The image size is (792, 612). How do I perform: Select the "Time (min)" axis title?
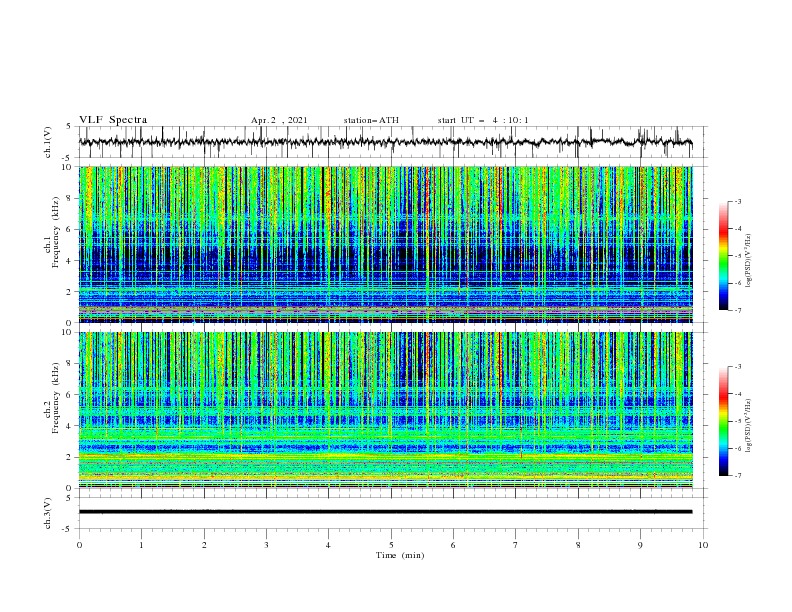coord(400,555)
